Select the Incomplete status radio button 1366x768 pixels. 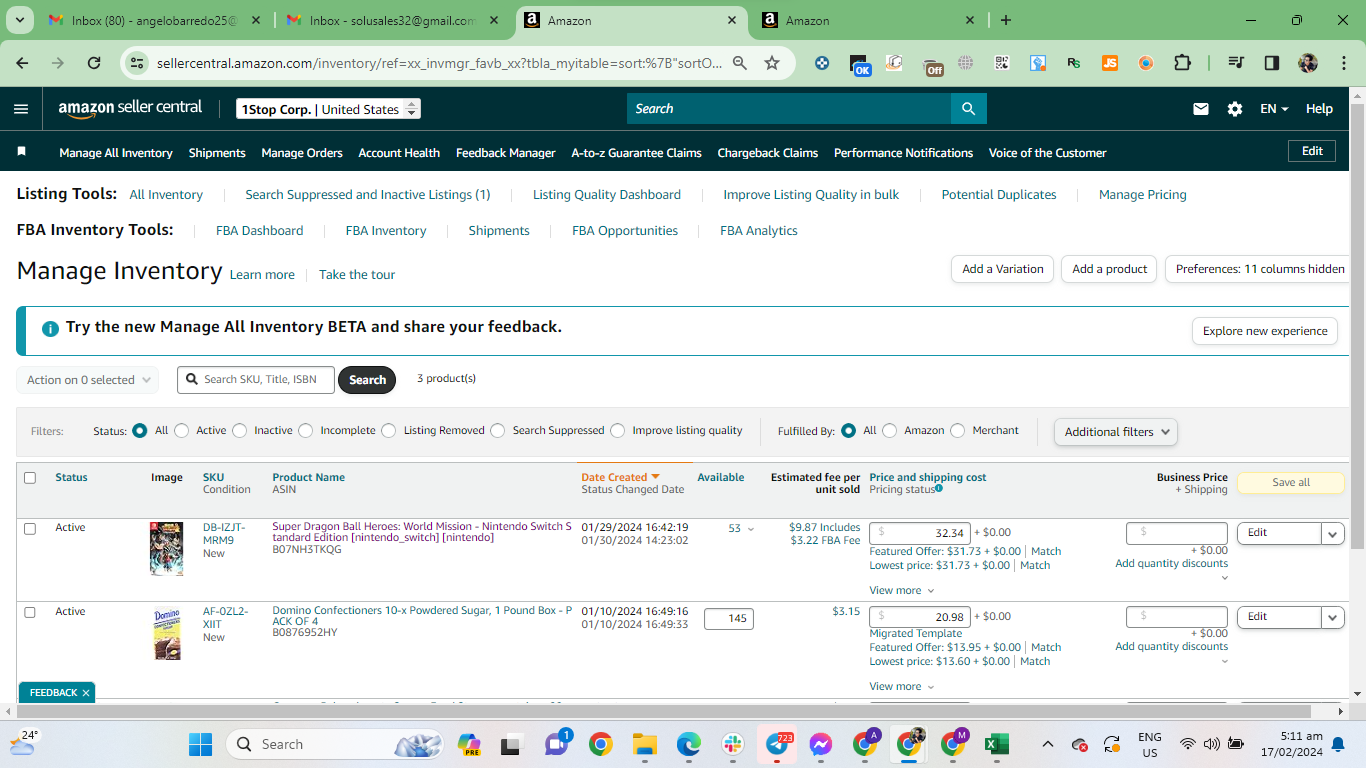306,431
